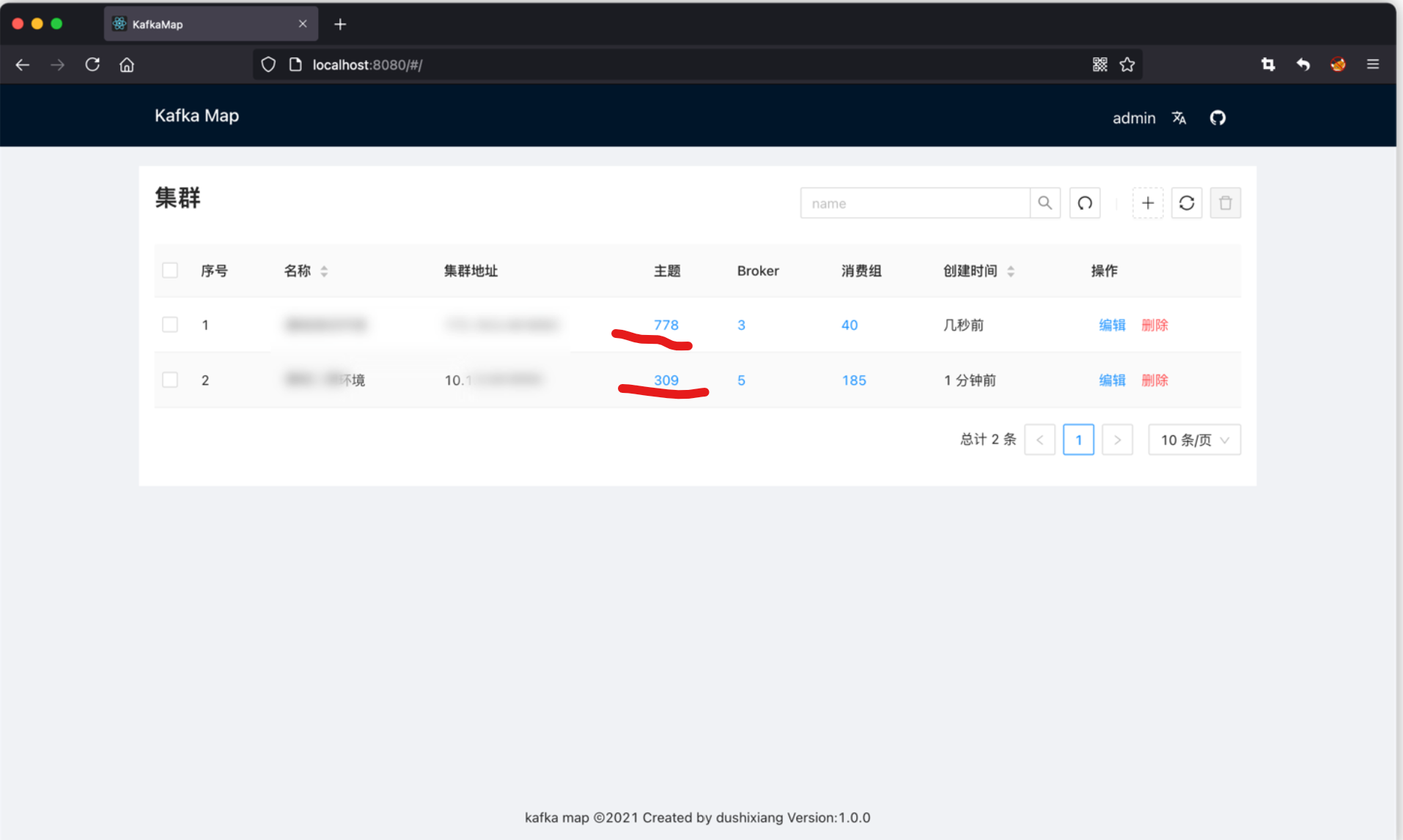Click the search magnifier icon

pos(1045,203)
